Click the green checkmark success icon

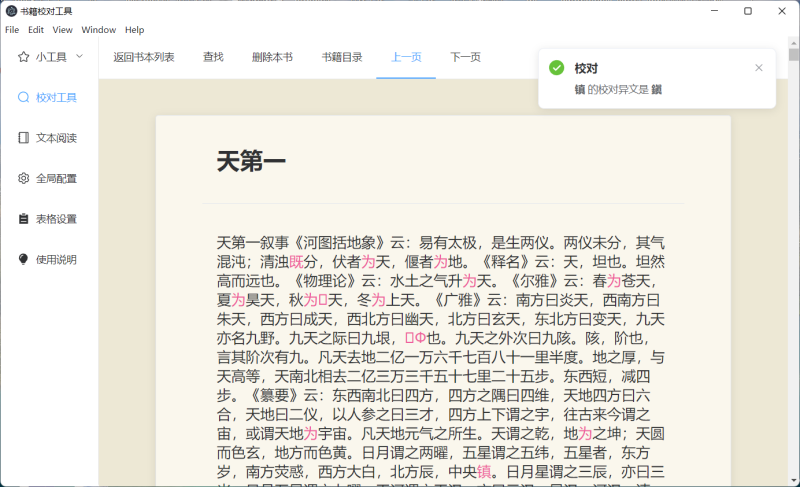[556, 68]
